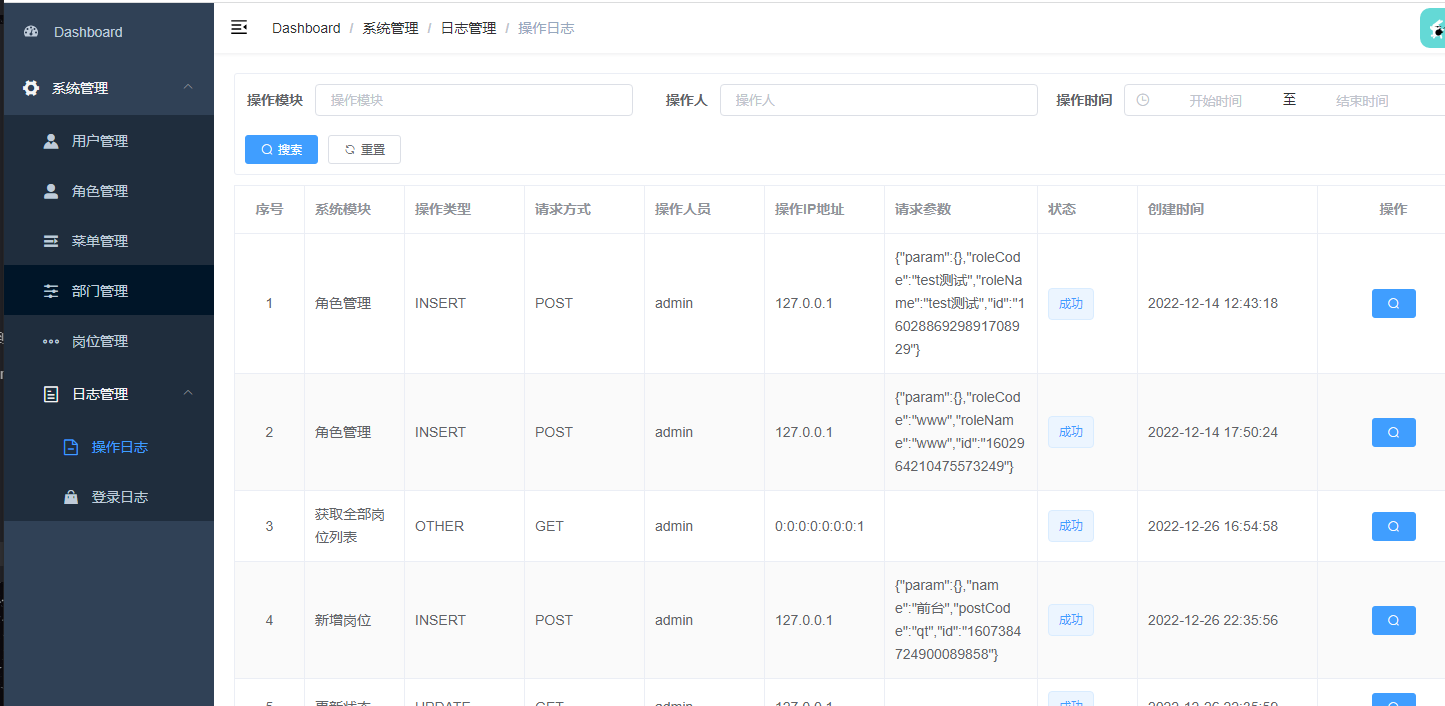Collapse the 系统管理 submenu arrow
Image resolution: width=1445 pixels, height=706 pixels.
pos(188,88)
